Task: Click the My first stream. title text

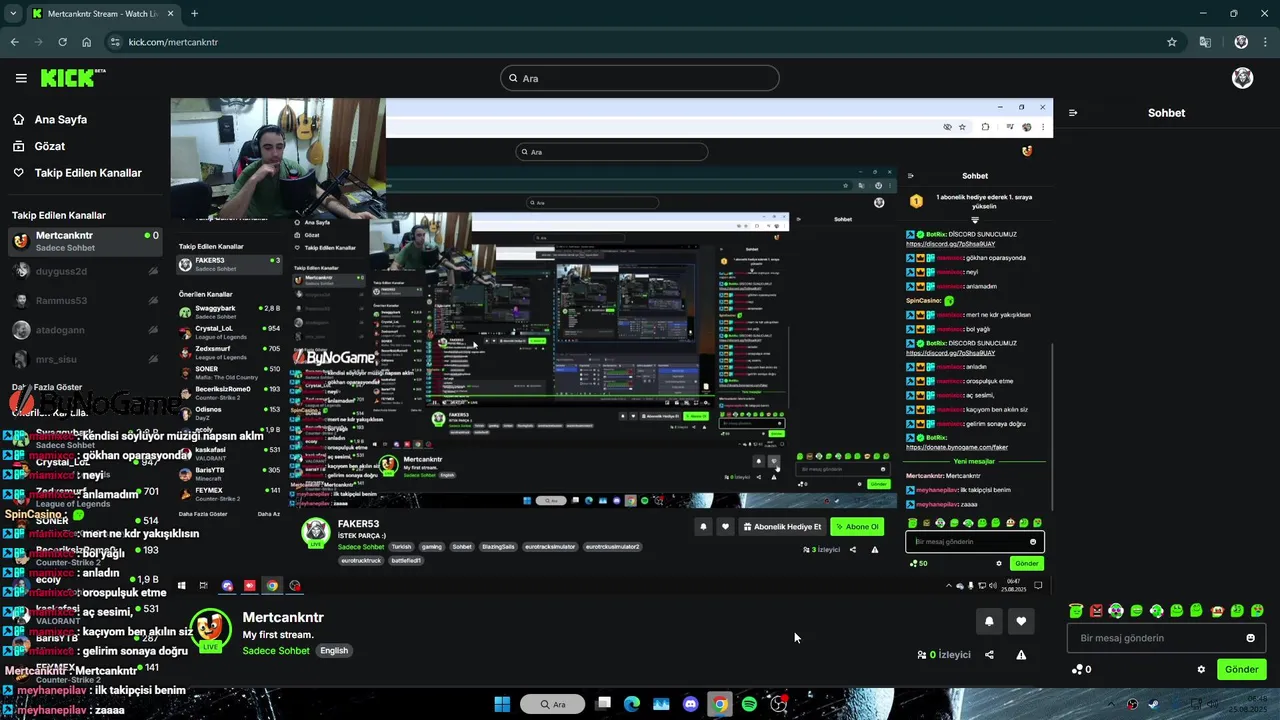Action: tap(278, 635)
